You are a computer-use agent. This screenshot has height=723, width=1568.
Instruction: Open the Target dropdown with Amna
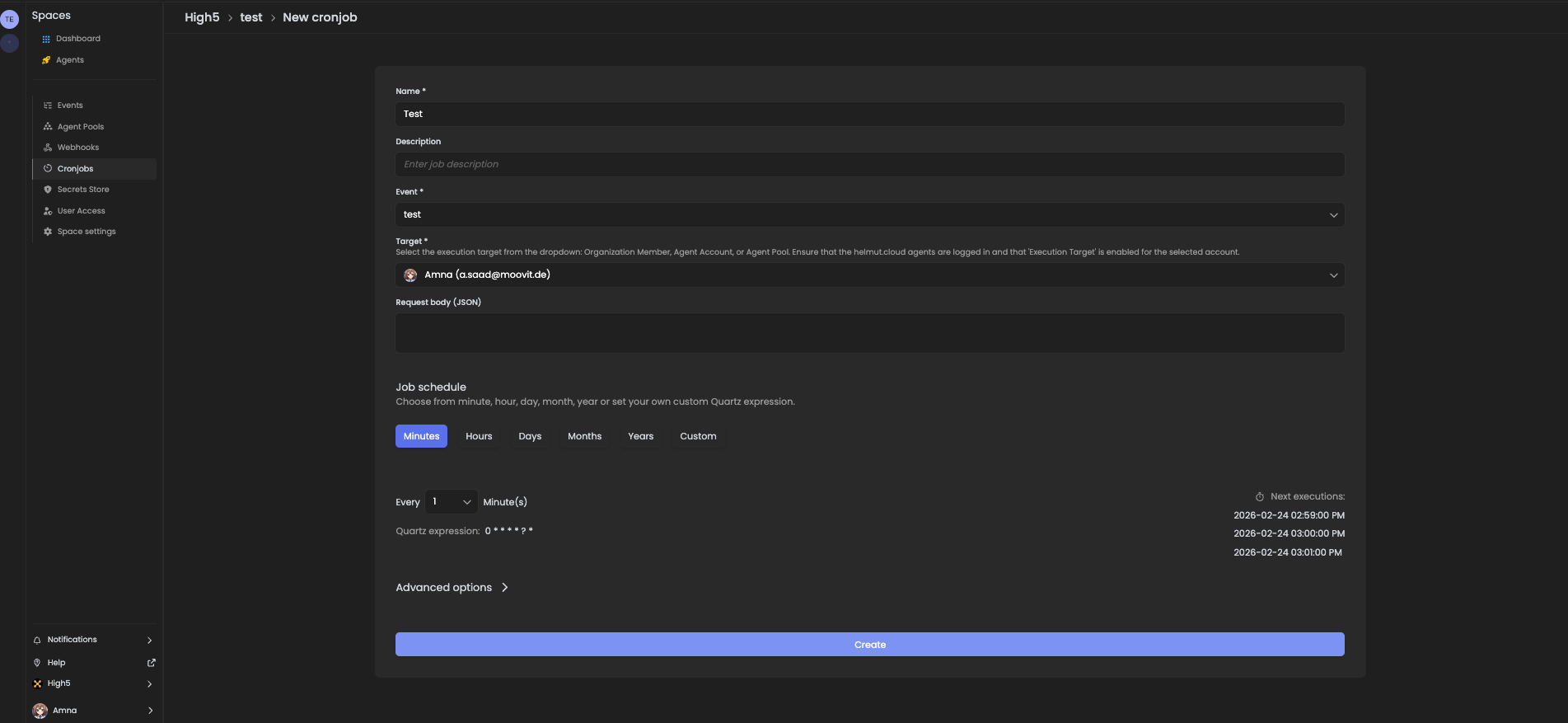[x=869, y=275]
